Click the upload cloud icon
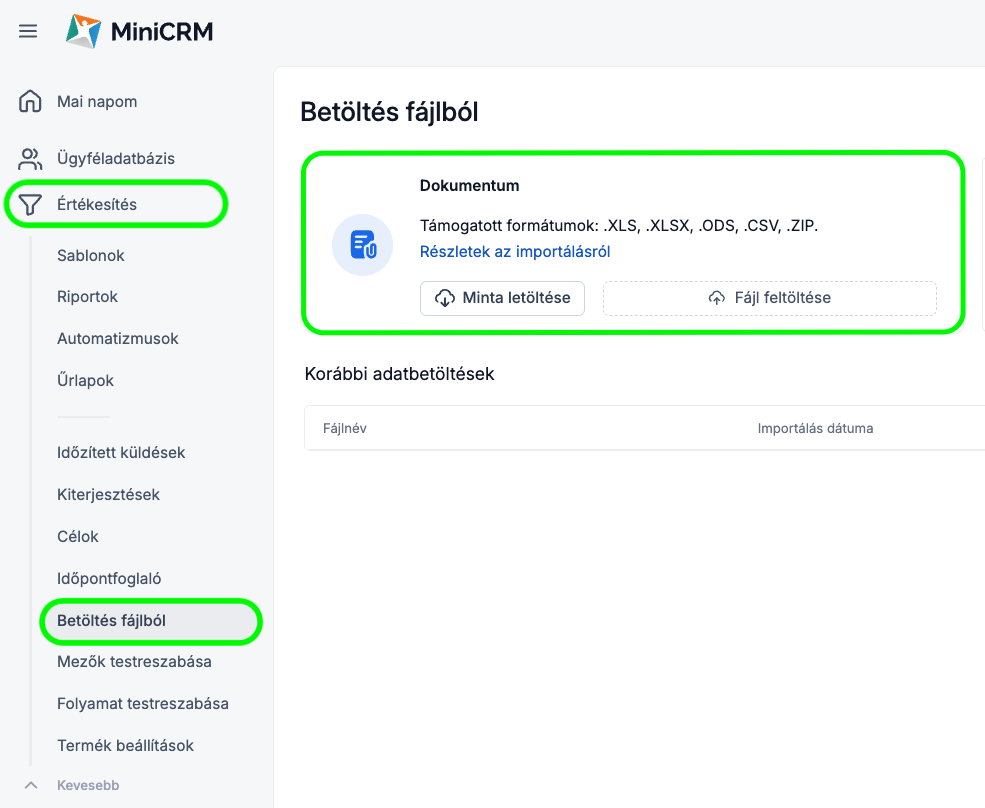Viewport: 985px width, 808px height. tap(716, 298)
